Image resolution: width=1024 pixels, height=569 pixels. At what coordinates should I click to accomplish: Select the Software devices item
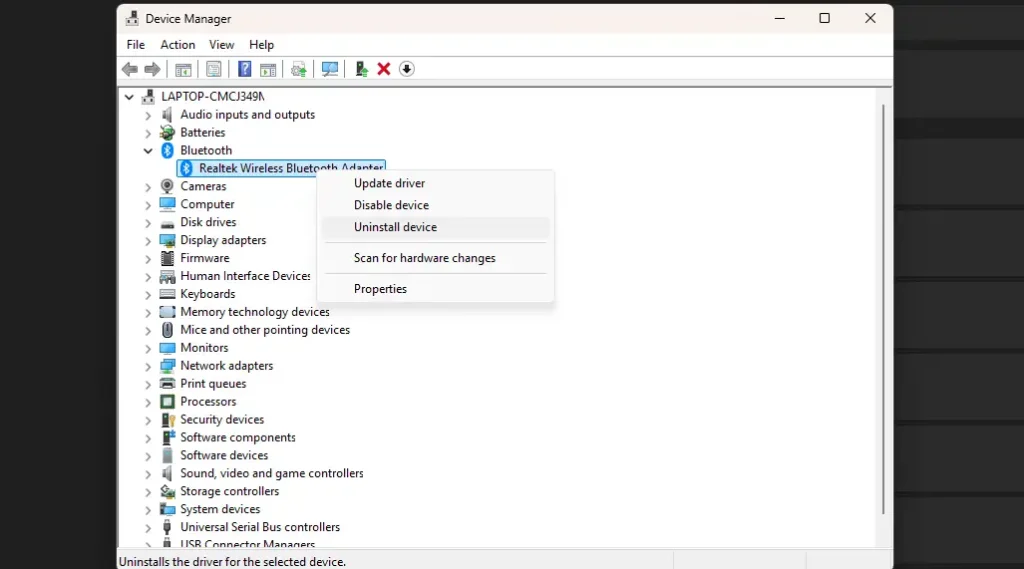224,455
